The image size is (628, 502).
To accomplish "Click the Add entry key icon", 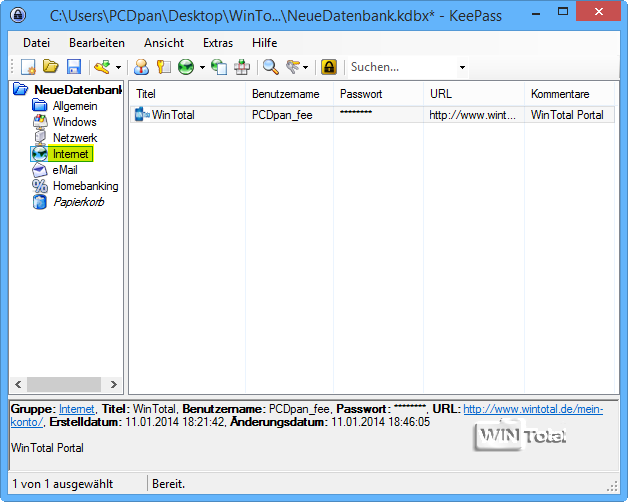I will point(103,67).
